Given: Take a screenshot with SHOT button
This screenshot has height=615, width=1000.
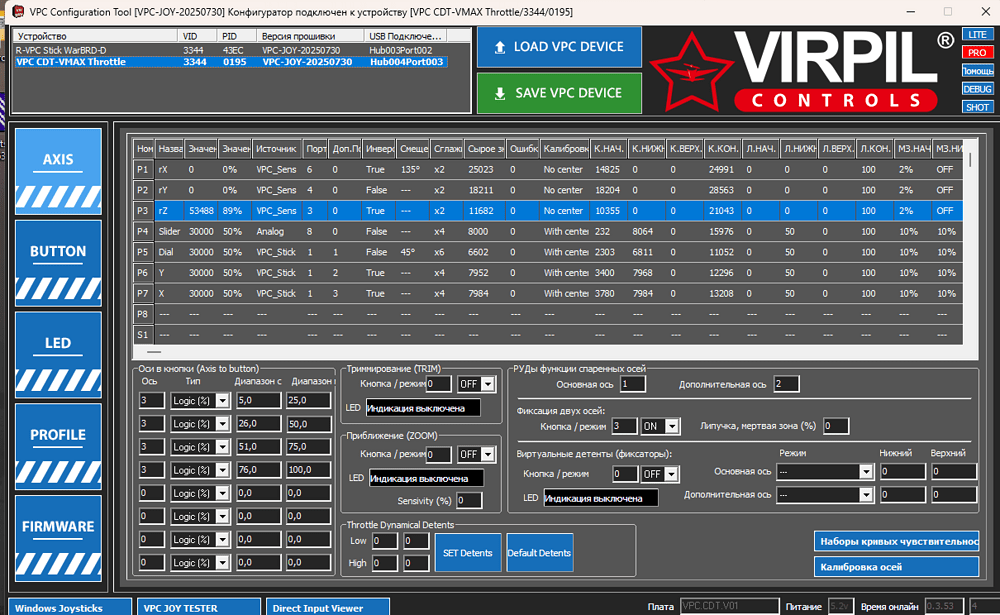Looking at the screenshot, I should tap(977, 107).
